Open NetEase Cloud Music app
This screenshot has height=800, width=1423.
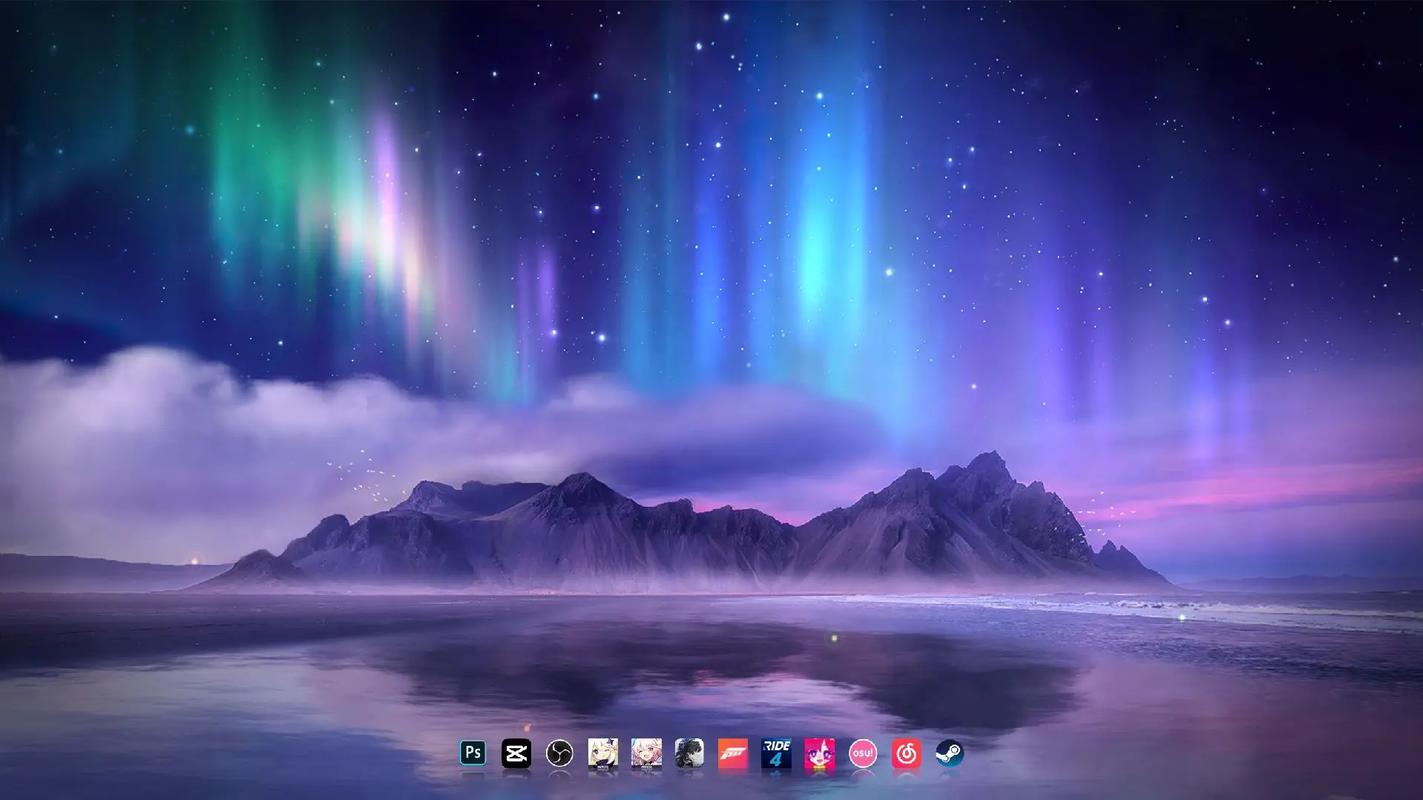[906, 753]
